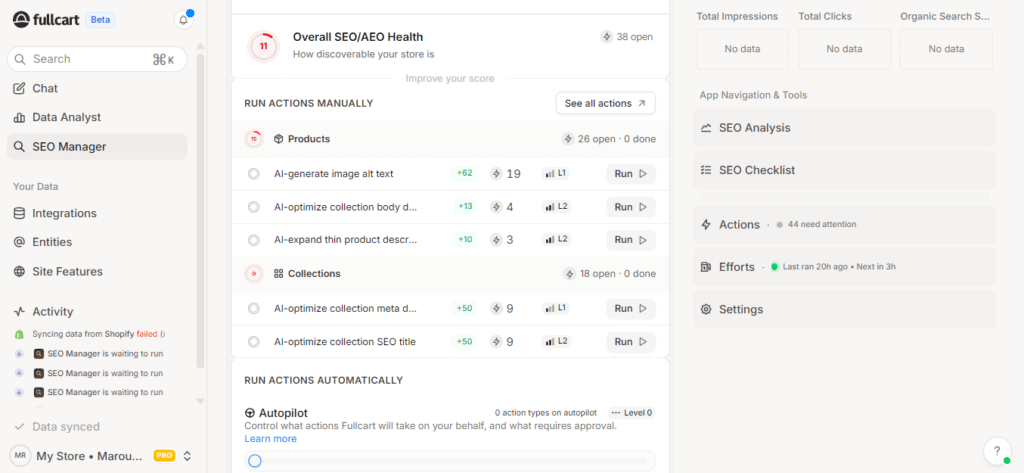Click the help question mark icon
This screenshot has width=1024, height=473.
(x=996, y=451)
